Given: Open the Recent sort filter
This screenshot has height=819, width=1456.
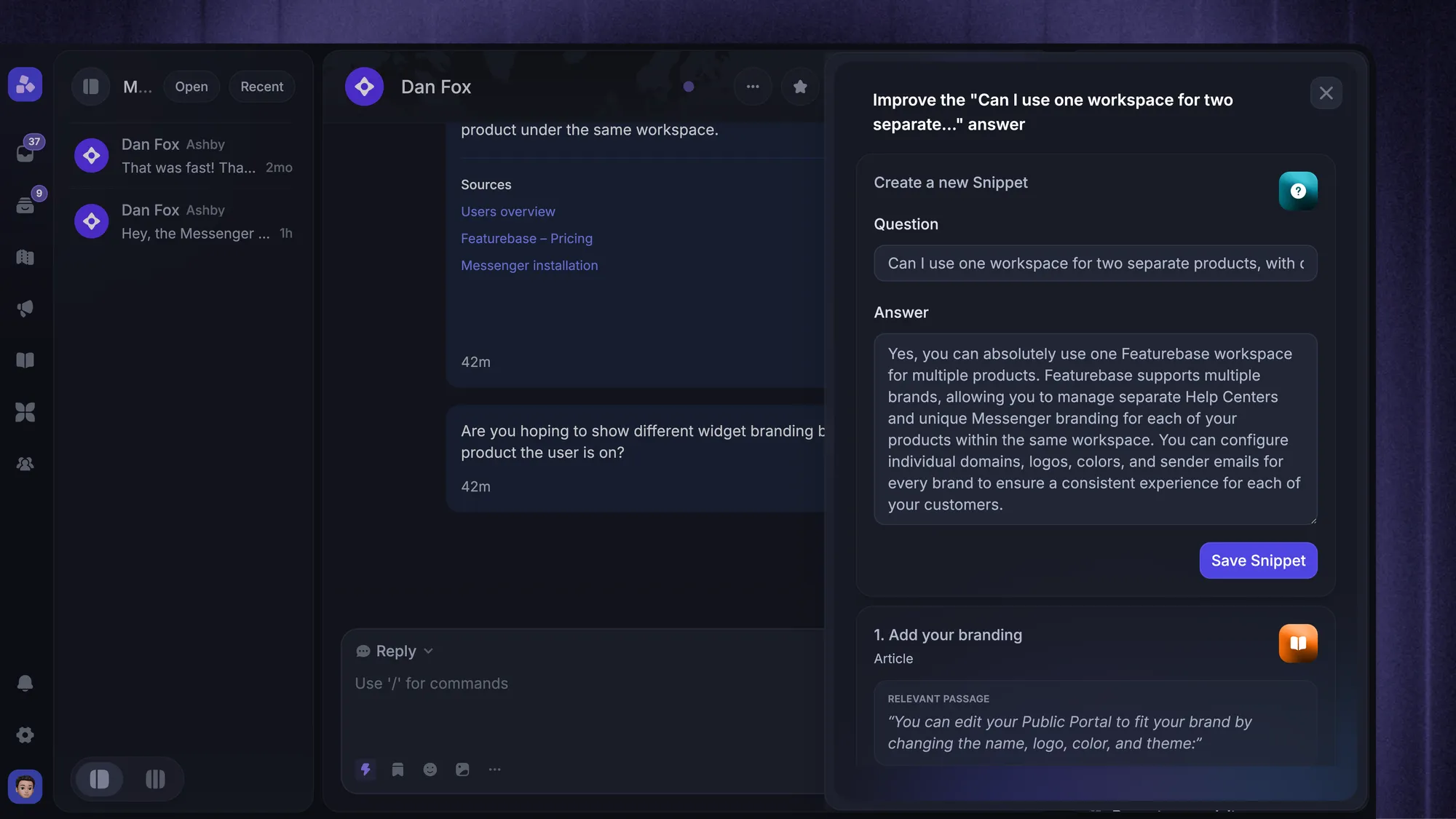Looking at the screenshot, I should 262,87.
